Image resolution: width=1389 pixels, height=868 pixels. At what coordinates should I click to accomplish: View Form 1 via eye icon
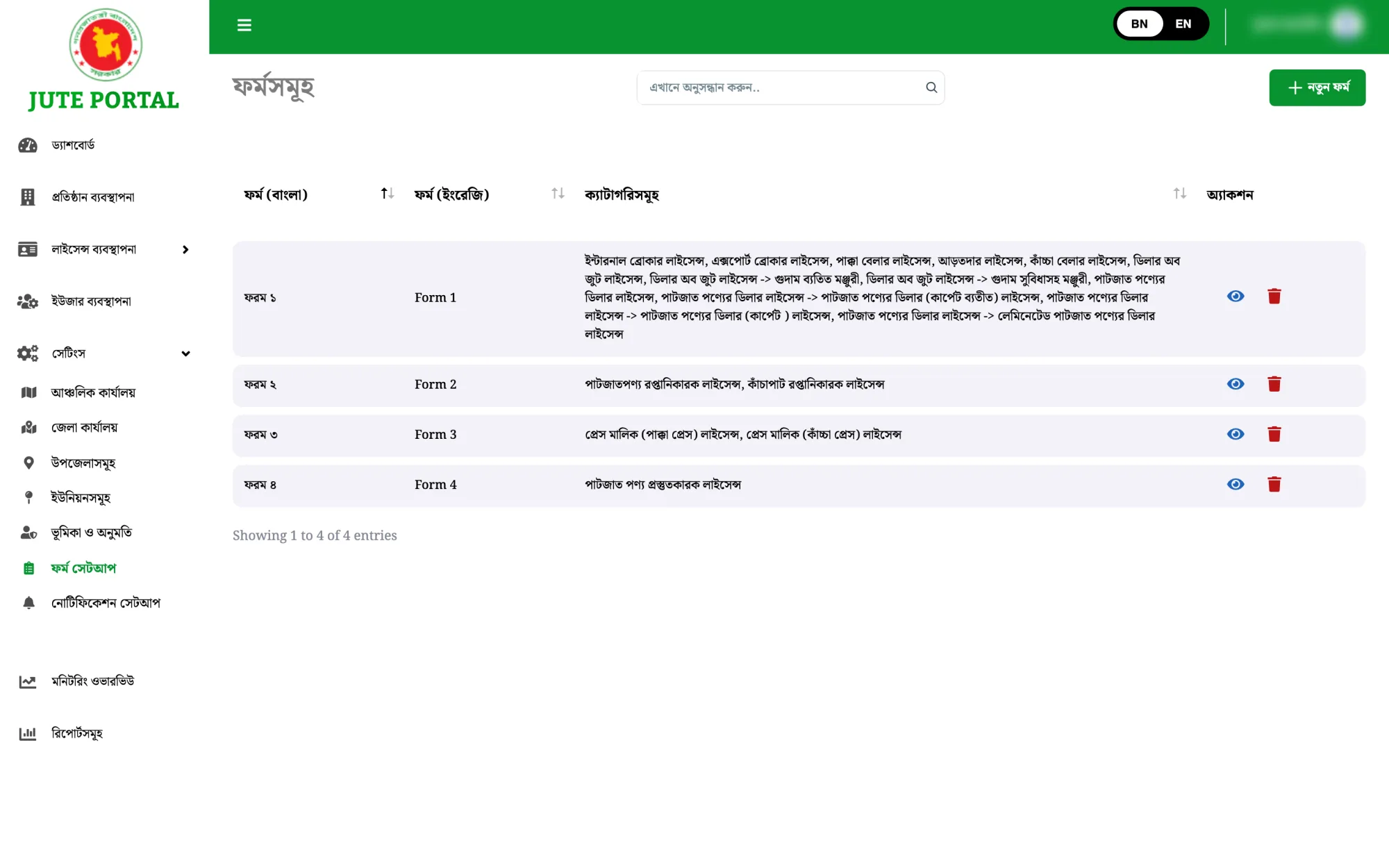click(x=1236, y=297)
